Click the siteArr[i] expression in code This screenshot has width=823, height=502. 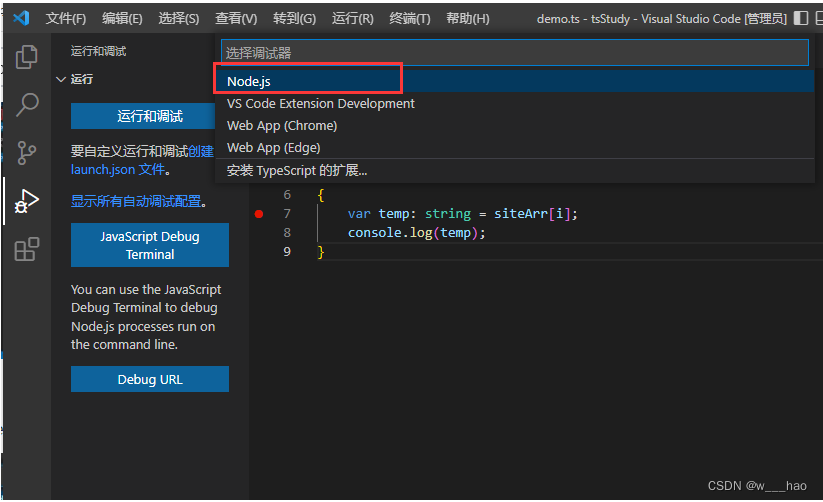[532, 214]
